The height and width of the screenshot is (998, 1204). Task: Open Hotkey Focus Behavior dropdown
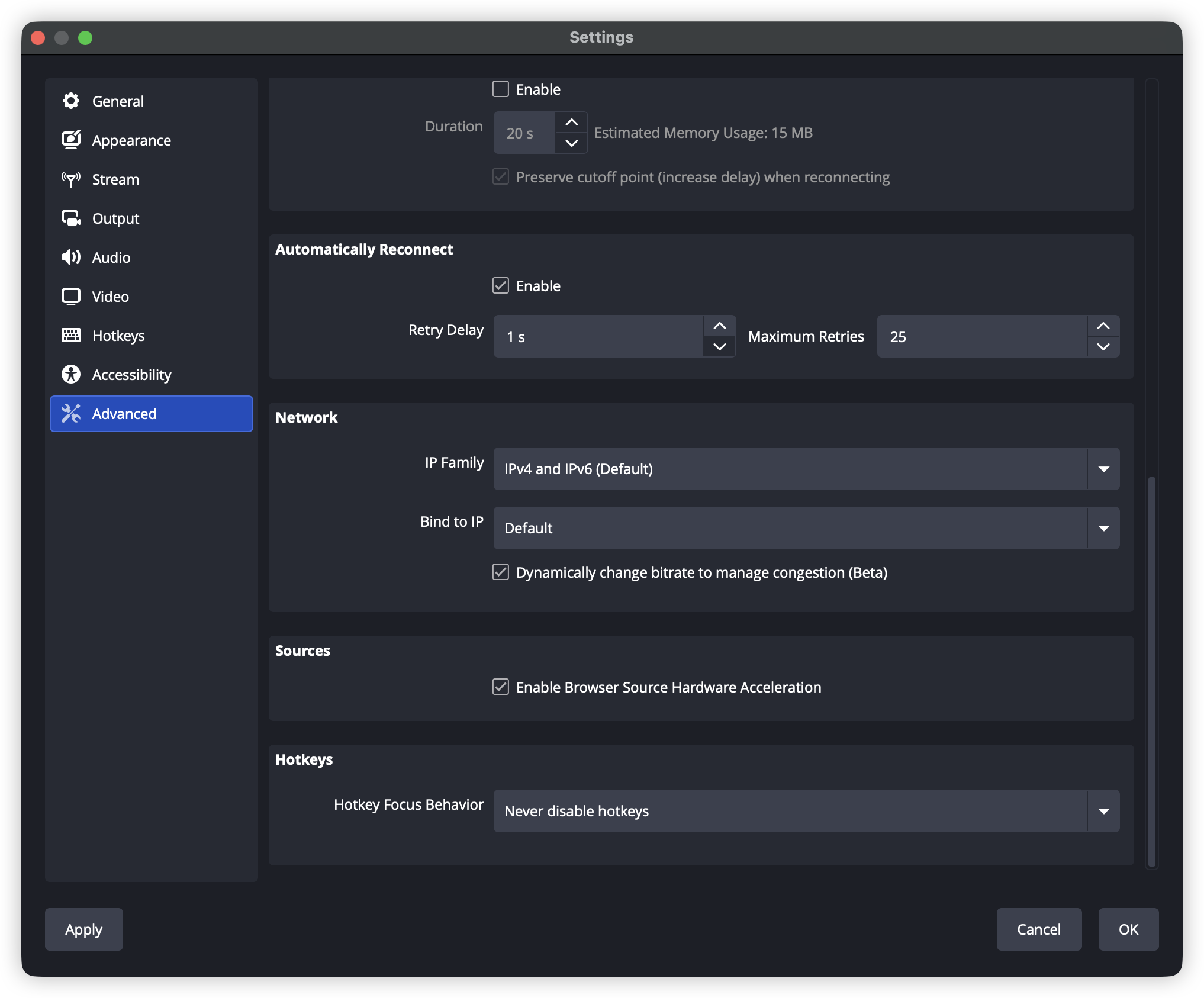(x=806, y=811)
